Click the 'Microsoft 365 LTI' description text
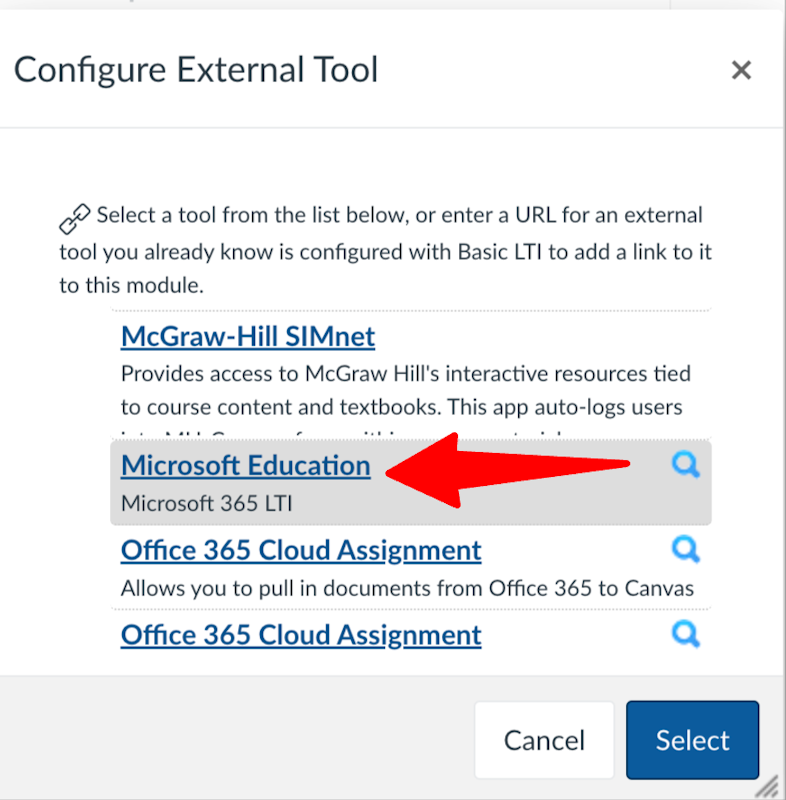Viewport: 786px width, 800px height. pos(207,504)
